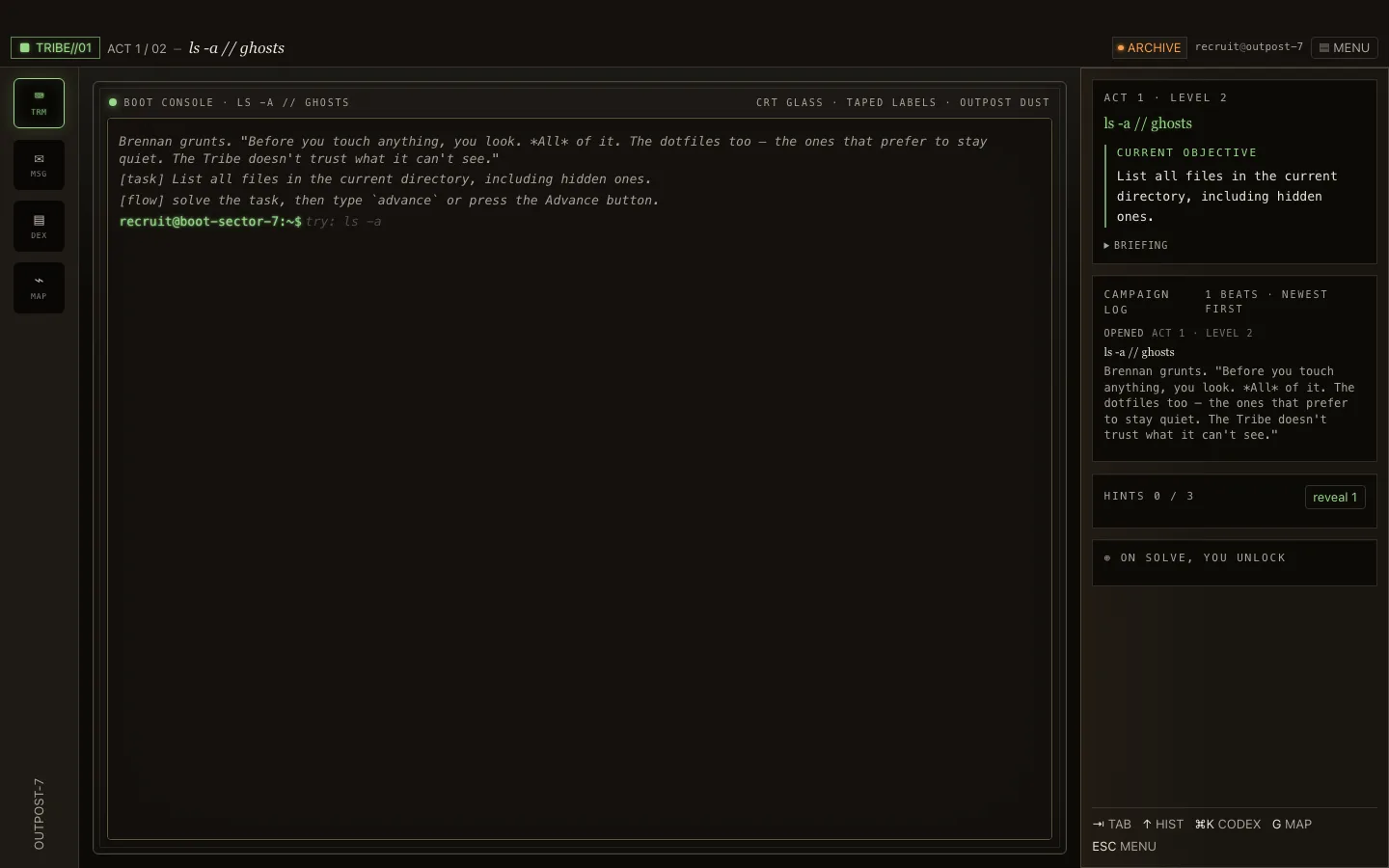Click the recruit@outpost-7 user label
This screenshot has height=868, width=1389.
1248,47
